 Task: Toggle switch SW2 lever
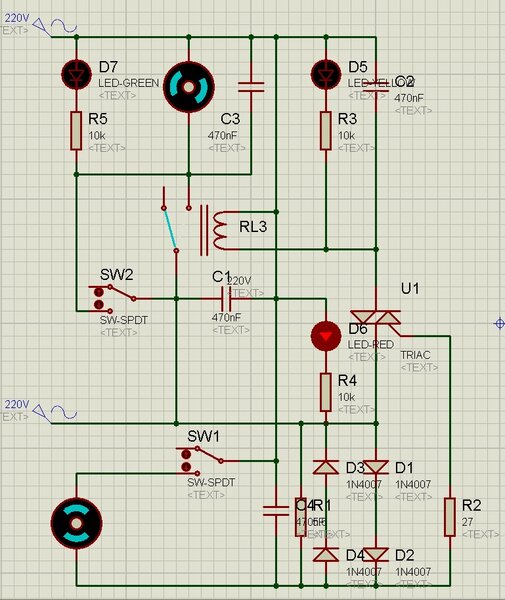pyautogui.click(x=122, y=292)
